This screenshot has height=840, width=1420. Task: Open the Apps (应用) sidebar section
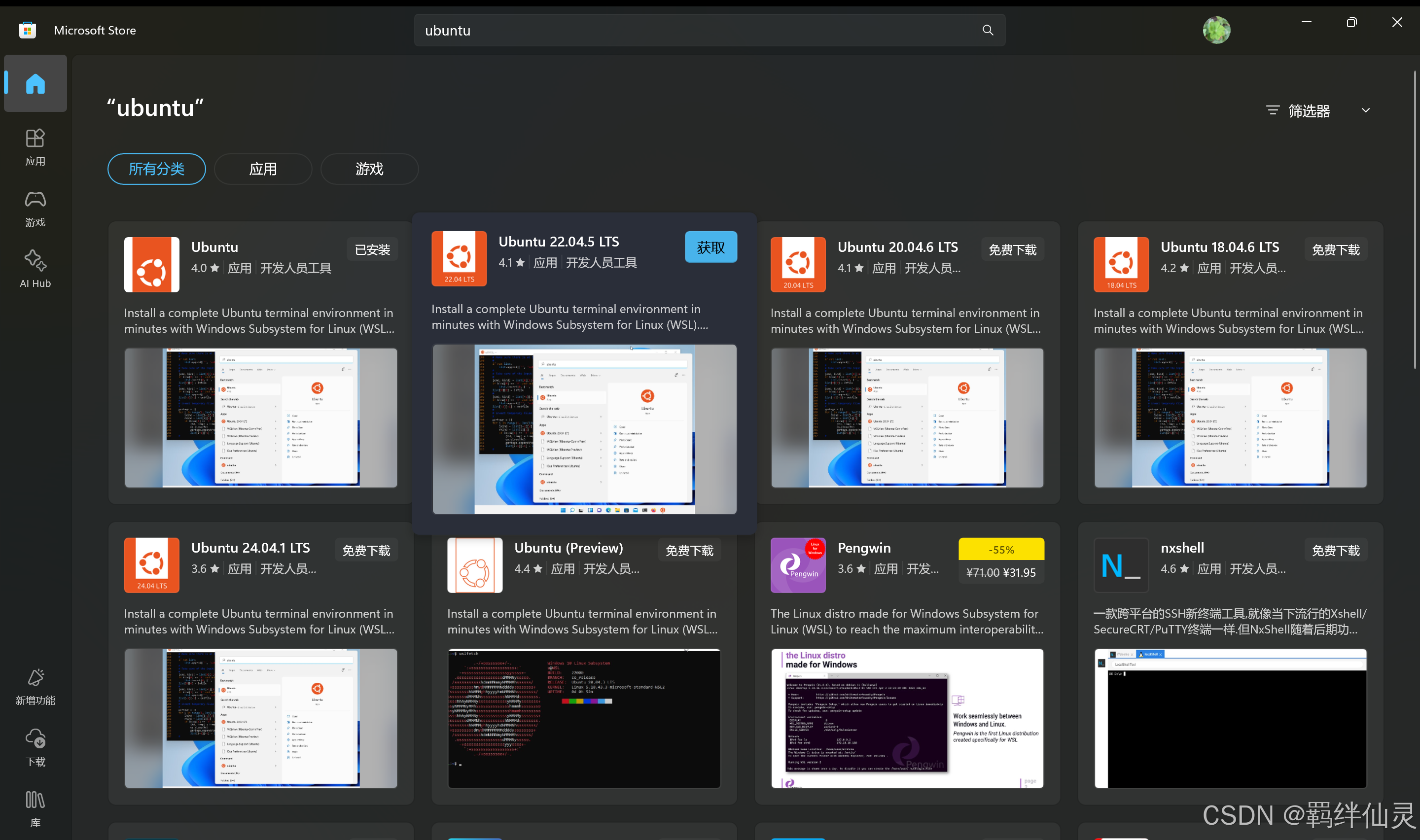(35, 146)
